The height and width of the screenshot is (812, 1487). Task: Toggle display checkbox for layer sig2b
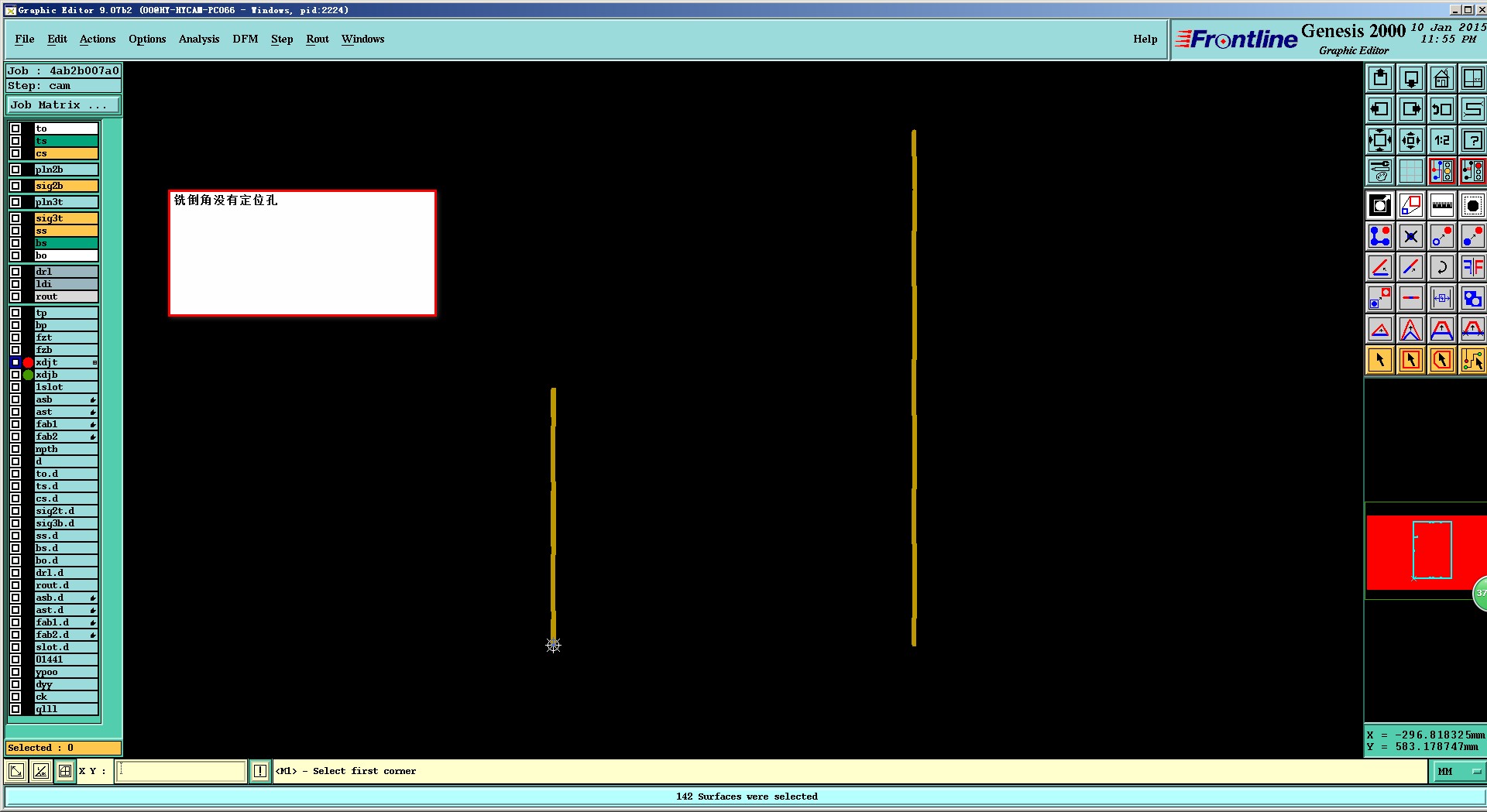pyautogui.click(x=15, y=186)
